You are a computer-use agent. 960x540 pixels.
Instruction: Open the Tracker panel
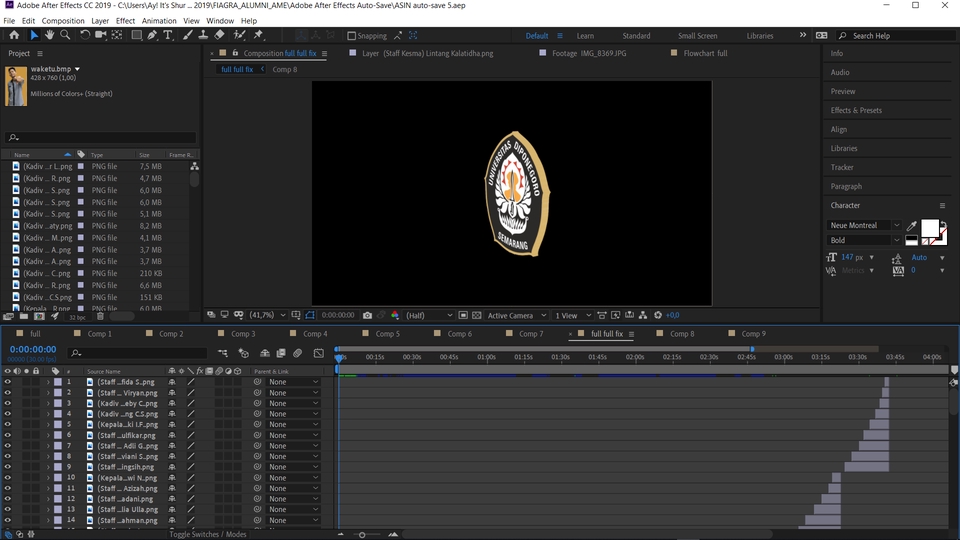tap(842, 167)
